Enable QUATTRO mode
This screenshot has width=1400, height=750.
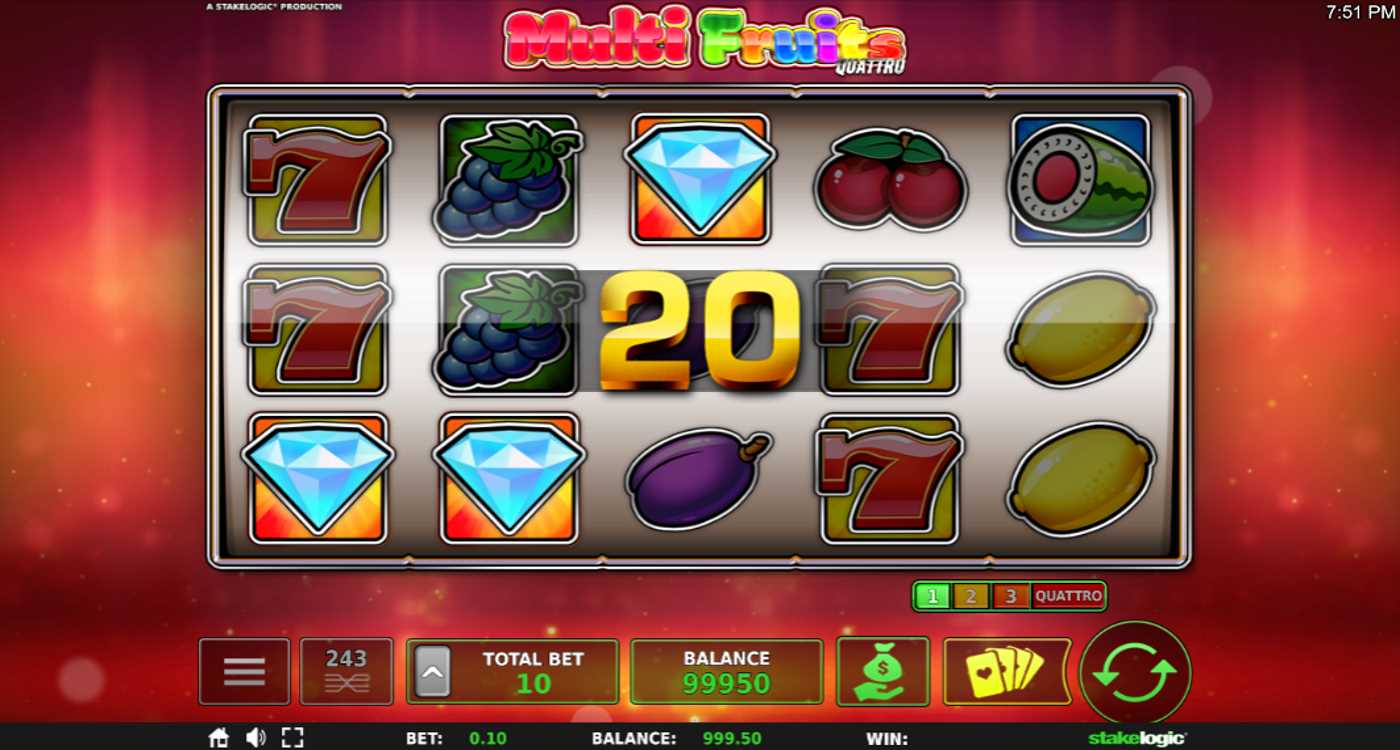point(1068,596)
